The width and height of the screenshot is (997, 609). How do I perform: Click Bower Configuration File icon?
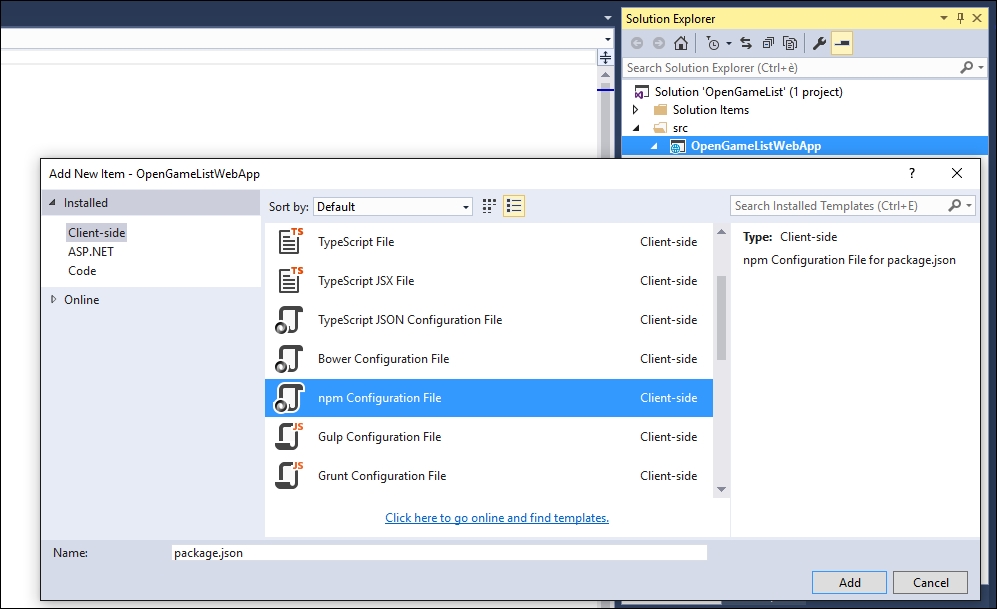point(289,359)
